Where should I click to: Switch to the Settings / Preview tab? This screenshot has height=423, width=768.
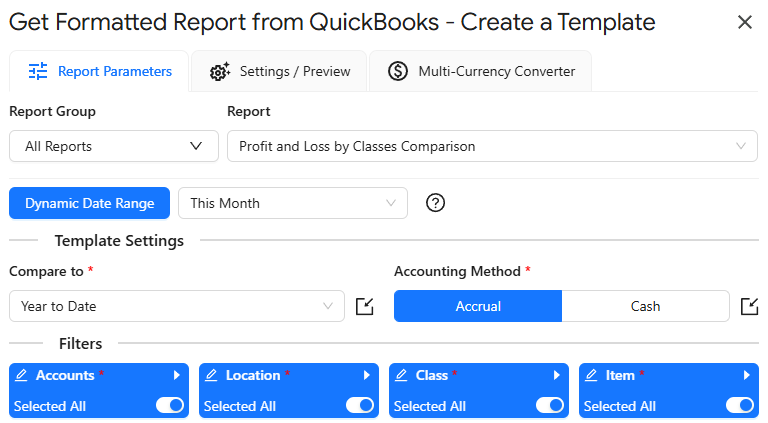point(279,71)
